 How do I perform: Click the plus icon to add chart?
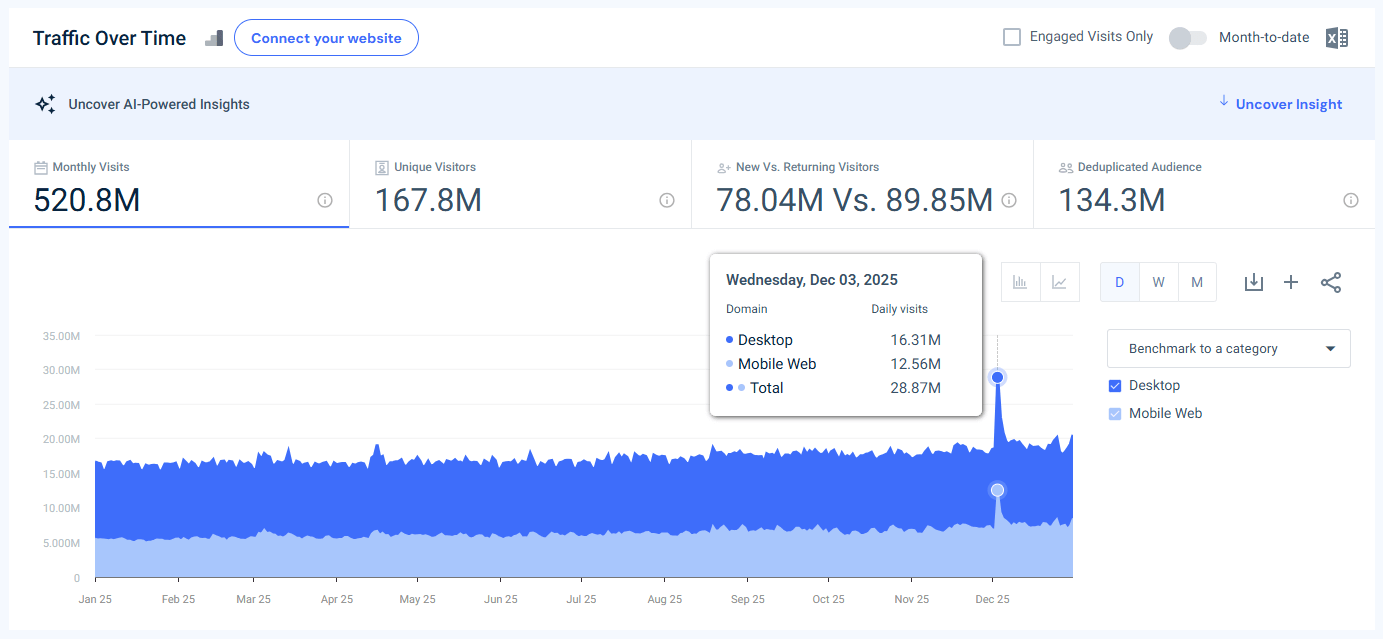[1291, 282]
